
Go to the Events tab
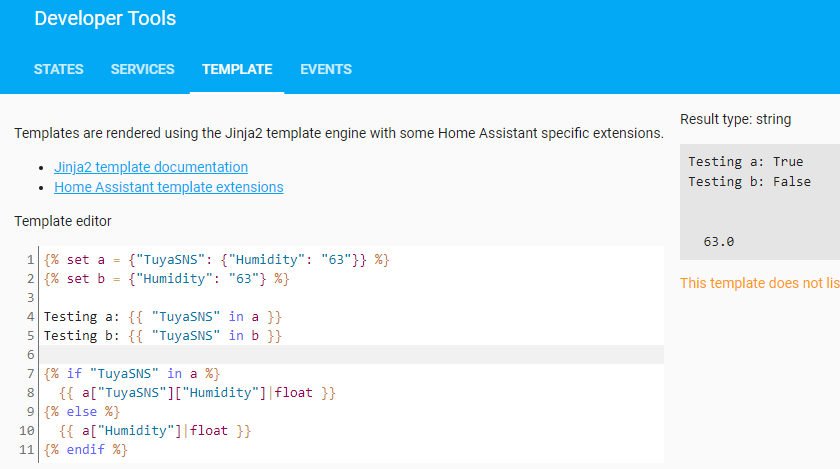pyautogui.click(x=326, y=69)
